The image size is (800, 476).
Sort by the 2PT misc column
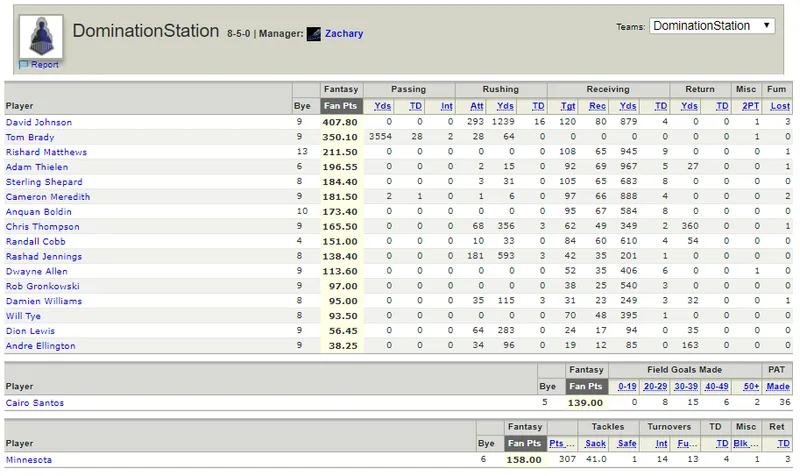(751, 106)
